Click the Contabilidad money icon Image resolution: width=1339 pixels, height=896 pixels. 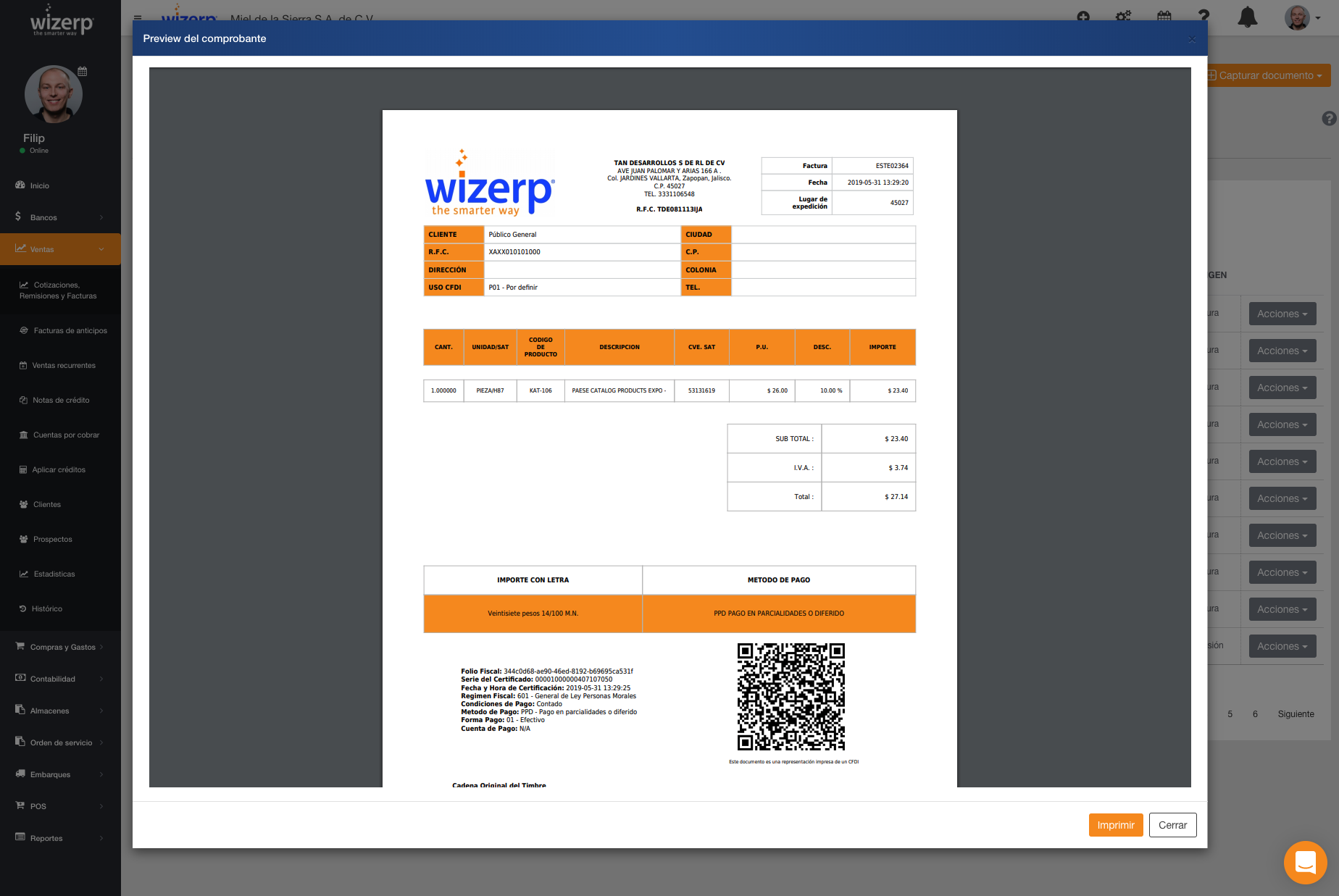click(x=20, y=678)
